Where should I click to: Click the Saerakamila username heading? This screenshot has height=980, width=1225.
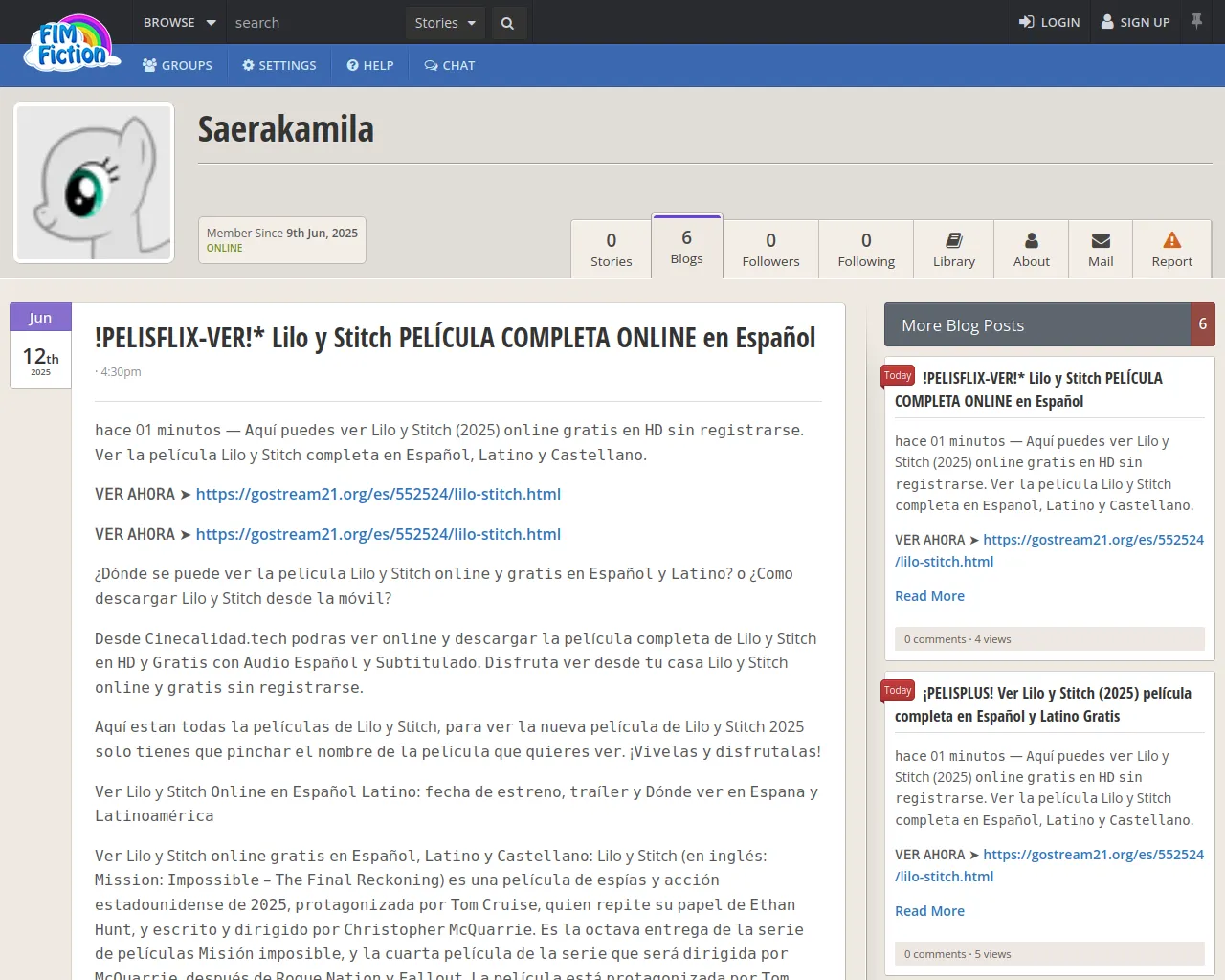pos(286,129)
